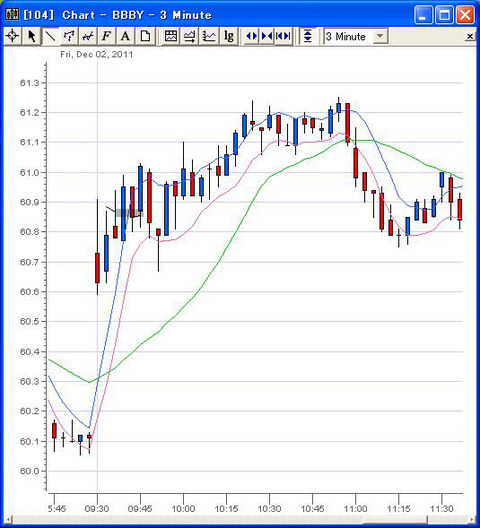The image size is (480, 528).
Task: Click the 11:00 time axis label
Action: [355, 509]
